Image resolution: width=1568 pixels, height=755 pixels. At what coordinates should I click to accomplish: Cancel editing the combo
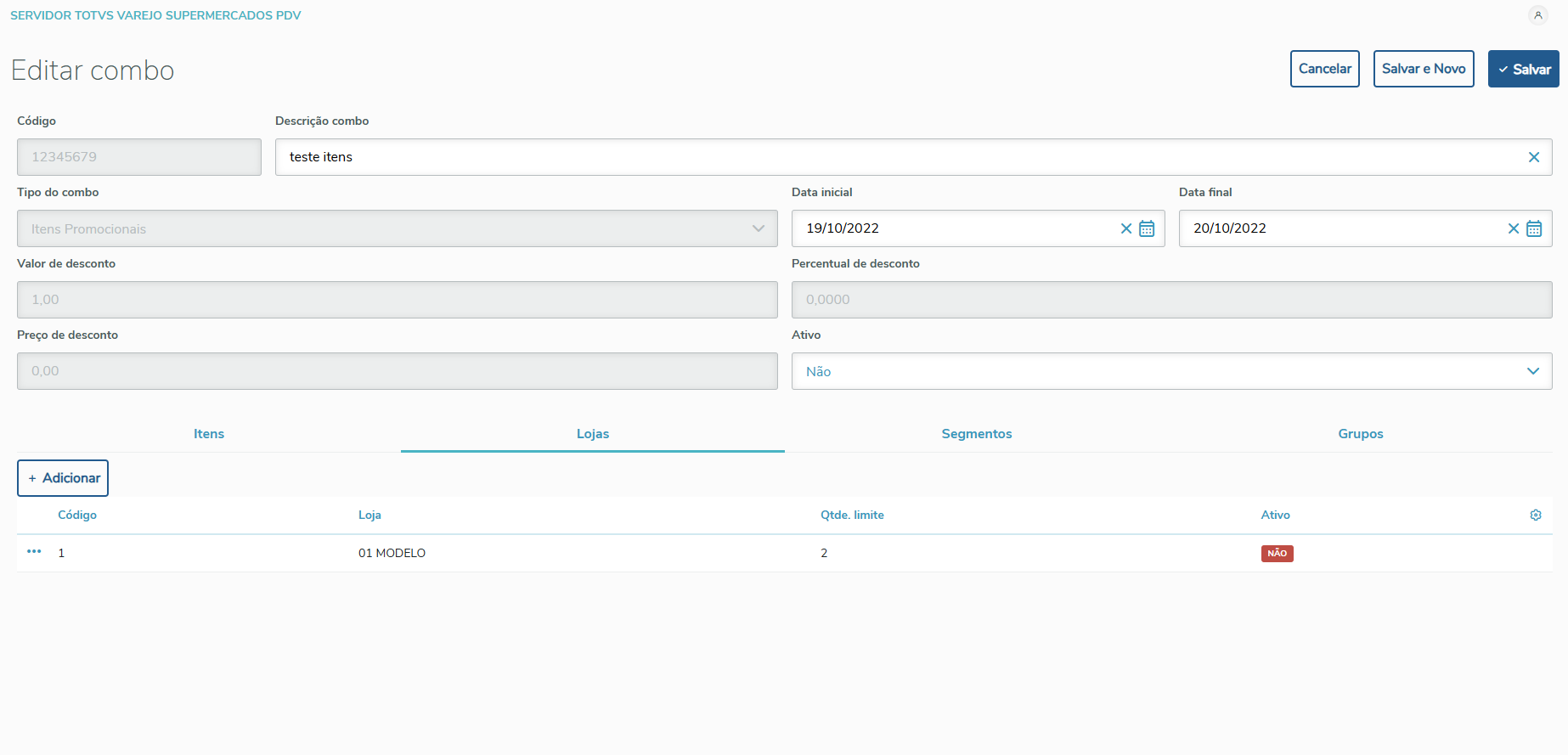coord(1324,69)
